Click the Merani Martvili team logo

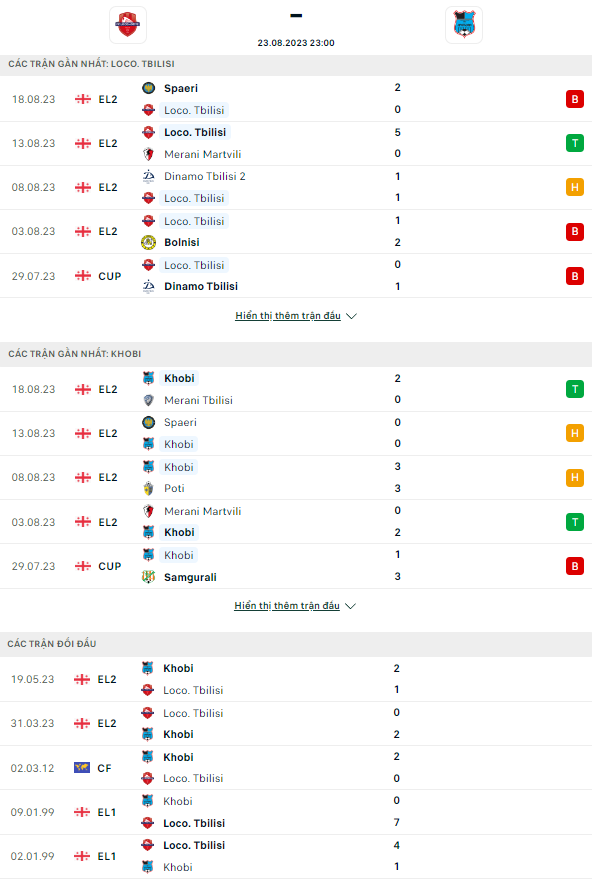[147, 154]
